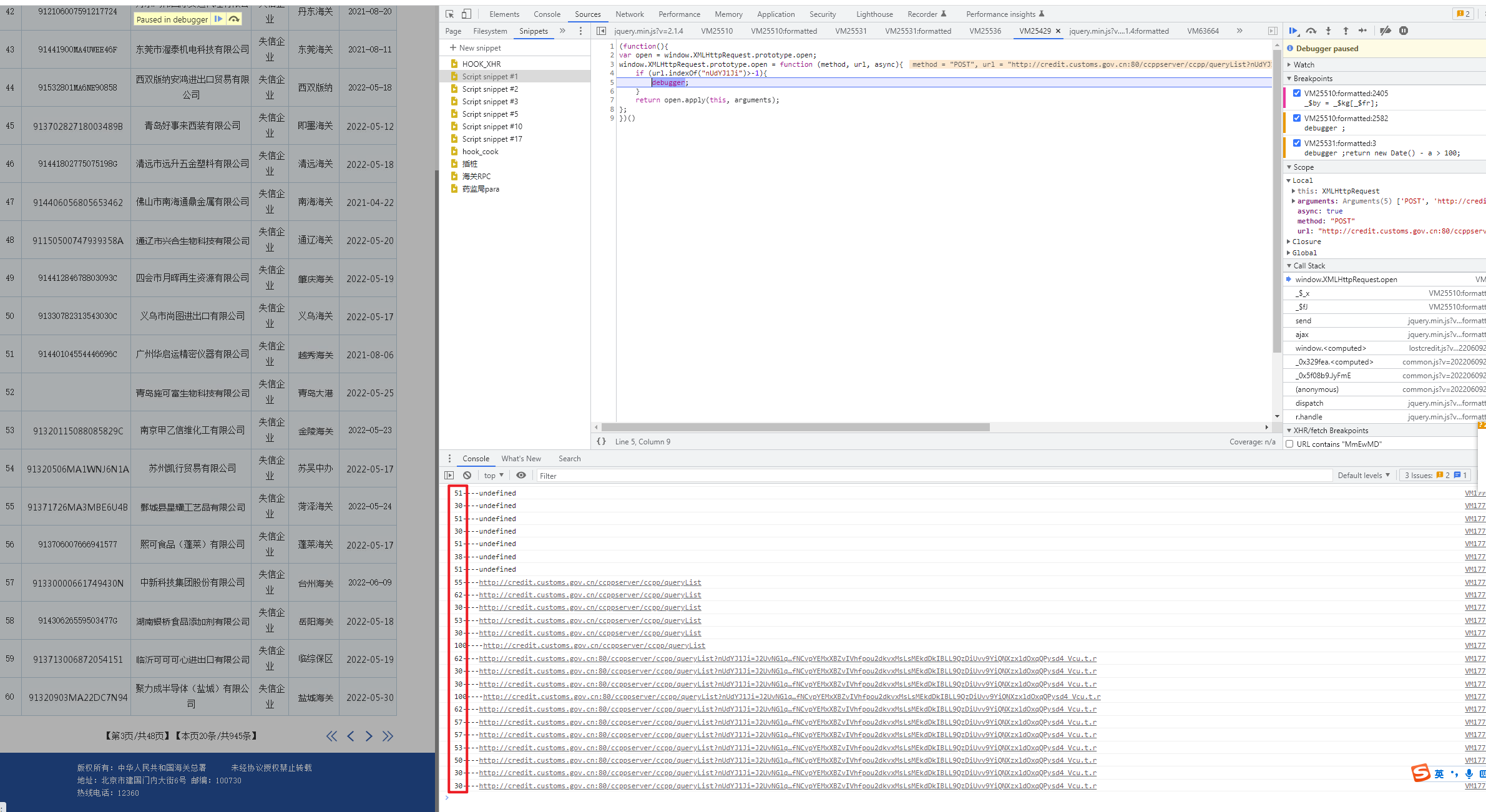Step over from the page Paused in debugger overlay
This screenshot has height=812, width=1486.
coord(234,19)
